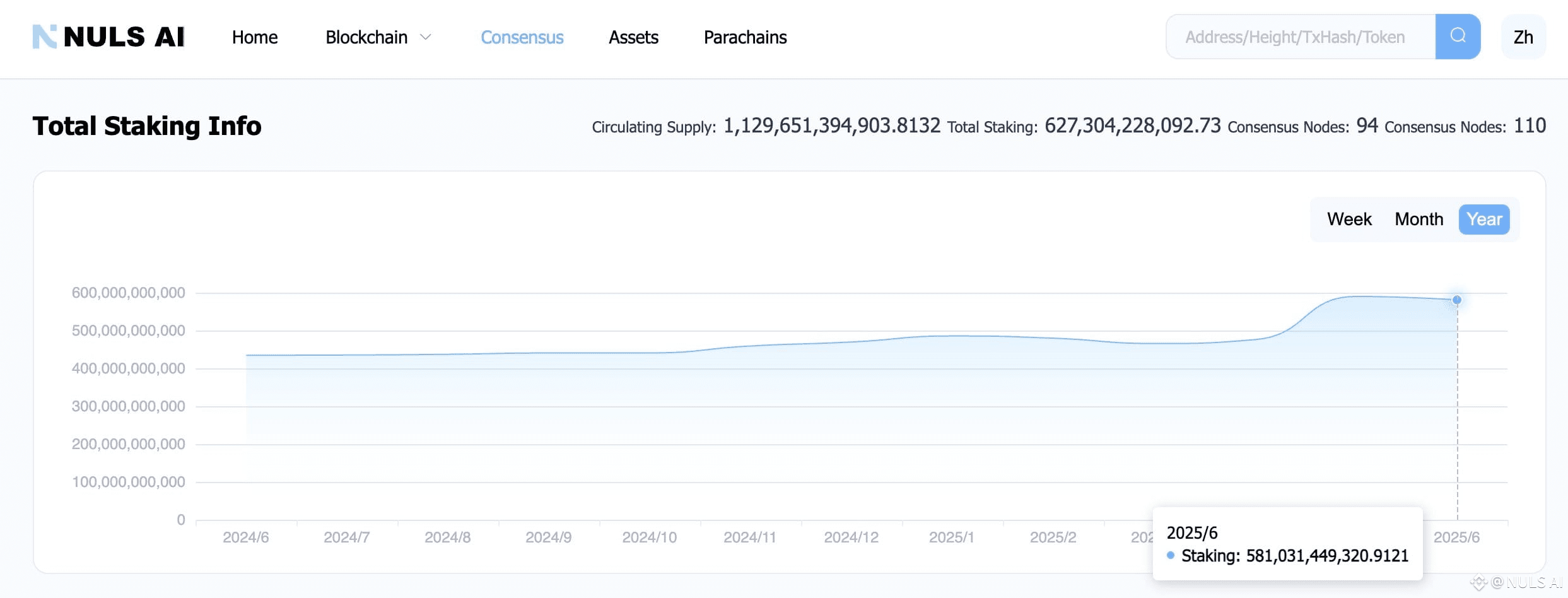Click the 400,000,000,000 y-axis label
This screenshot has width=1568, height=598.
click(128, 368)
